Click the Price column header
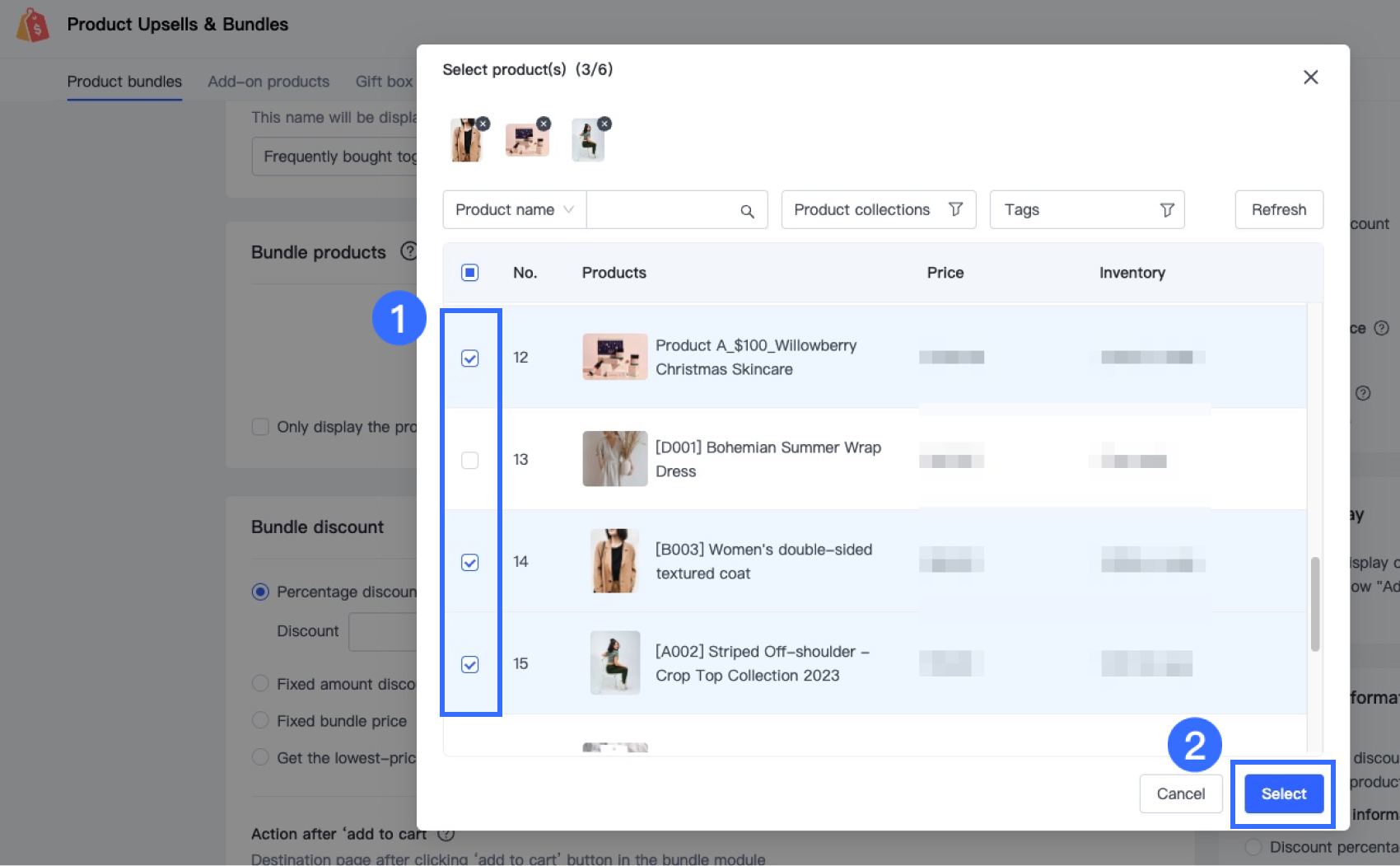Image resolution: width=1400 pixels, height=866 pixels. pos(945,273)
